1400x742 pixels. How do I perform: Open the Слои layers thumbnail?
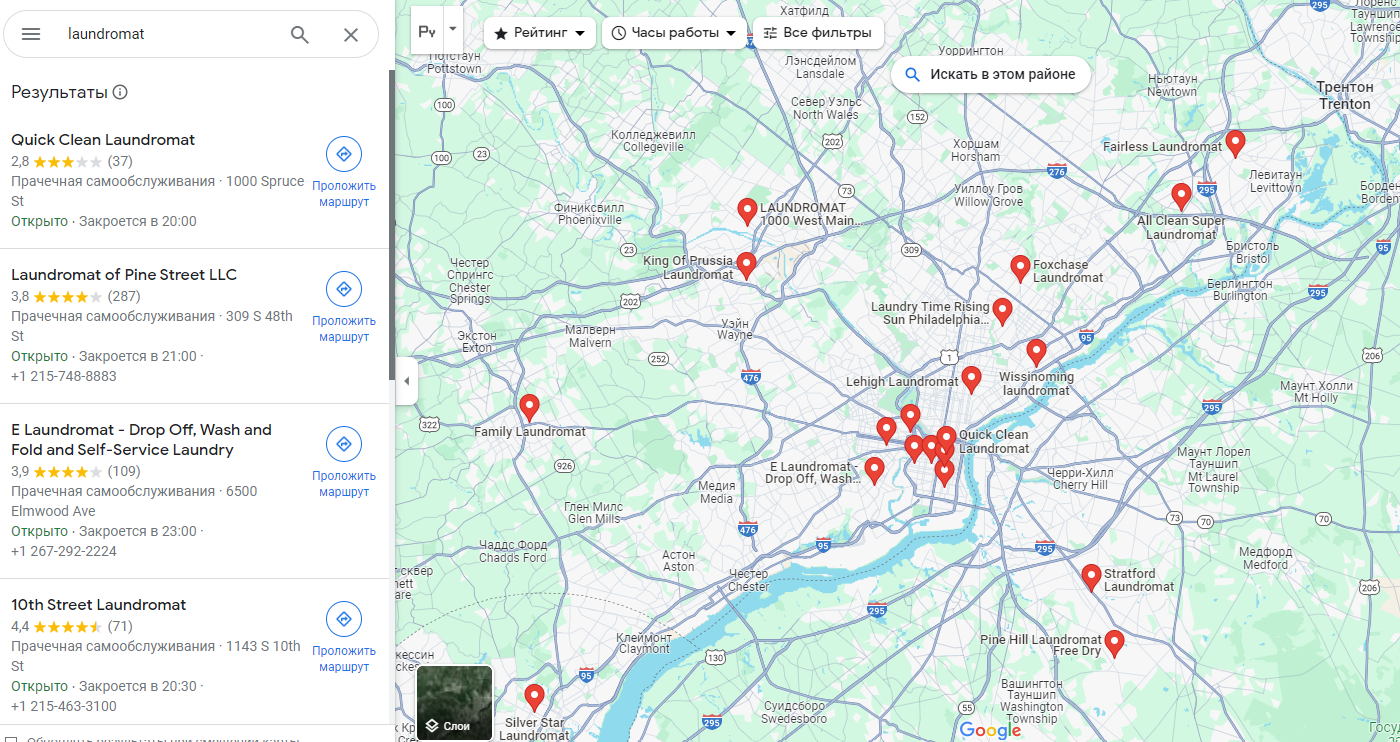[x=455, y=703]
